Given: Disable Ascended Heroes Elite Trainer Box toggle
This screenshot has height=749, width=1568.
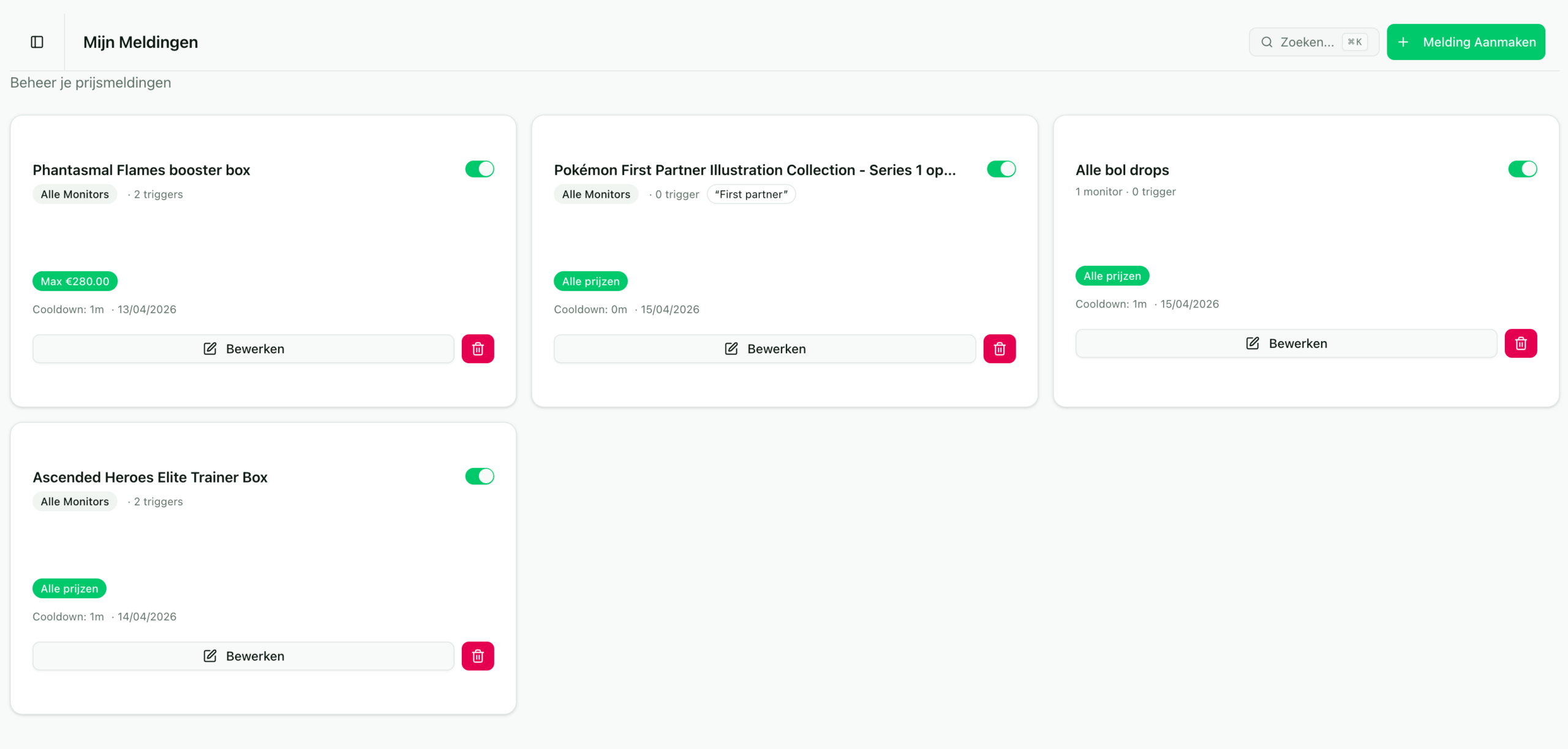Looking at the screenshot, I should coord(479,476).
